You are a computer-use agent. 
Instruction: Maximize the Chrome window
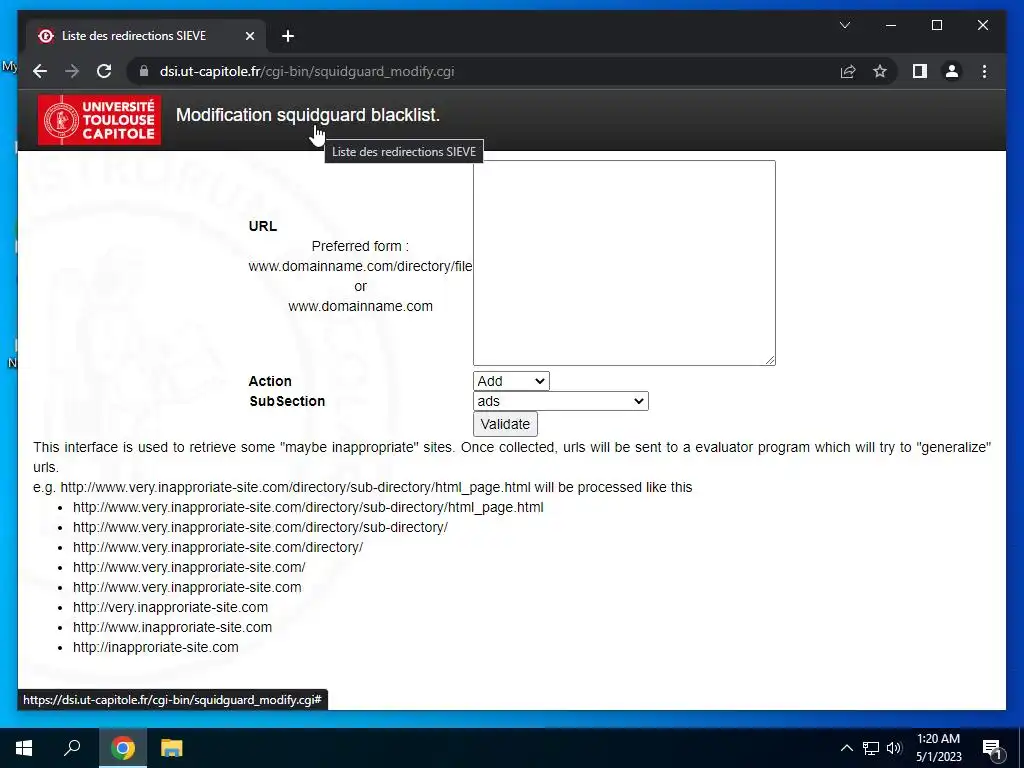(x=936, y=25)
